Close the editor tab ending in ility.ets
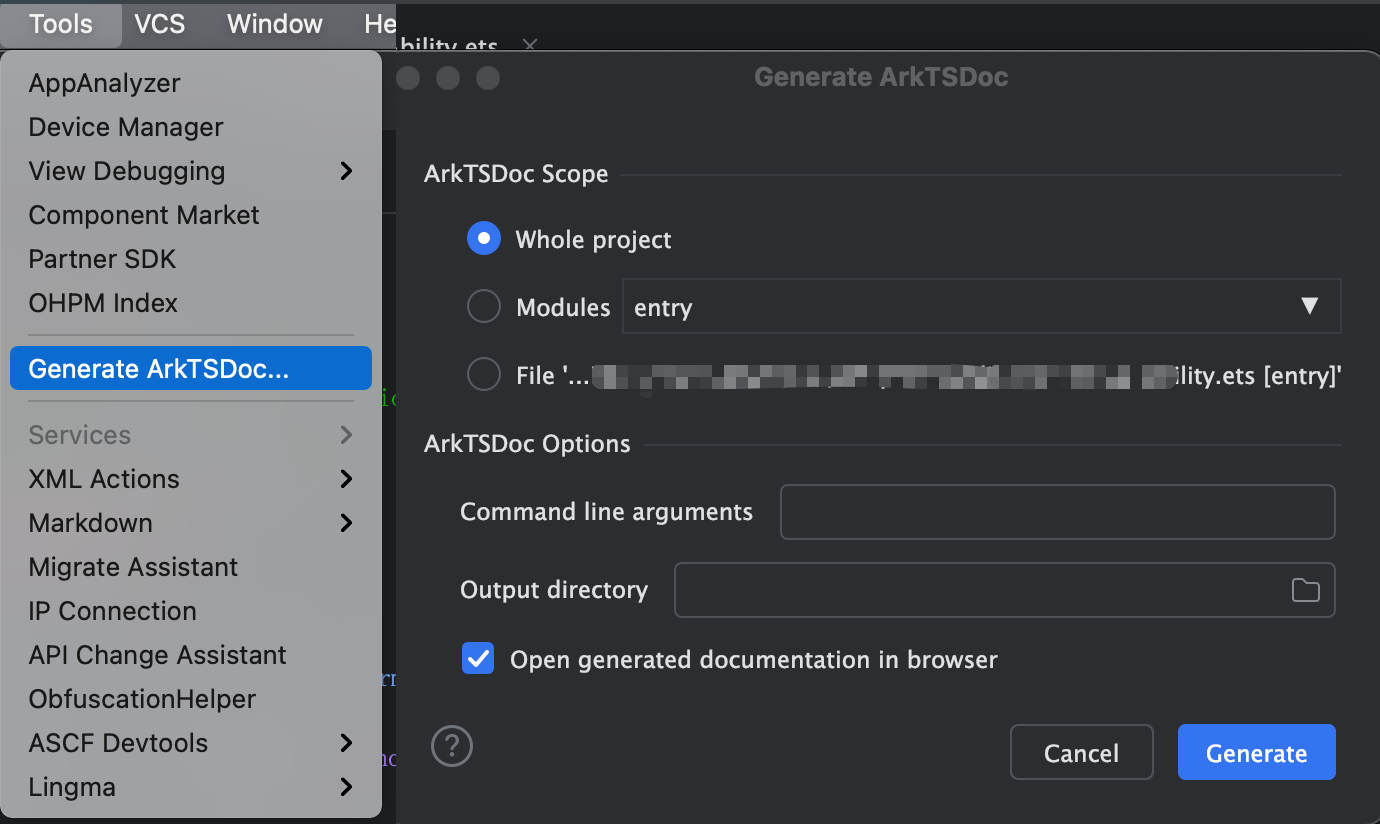This screenshot has width=1380, height=824. pos(530,45)
